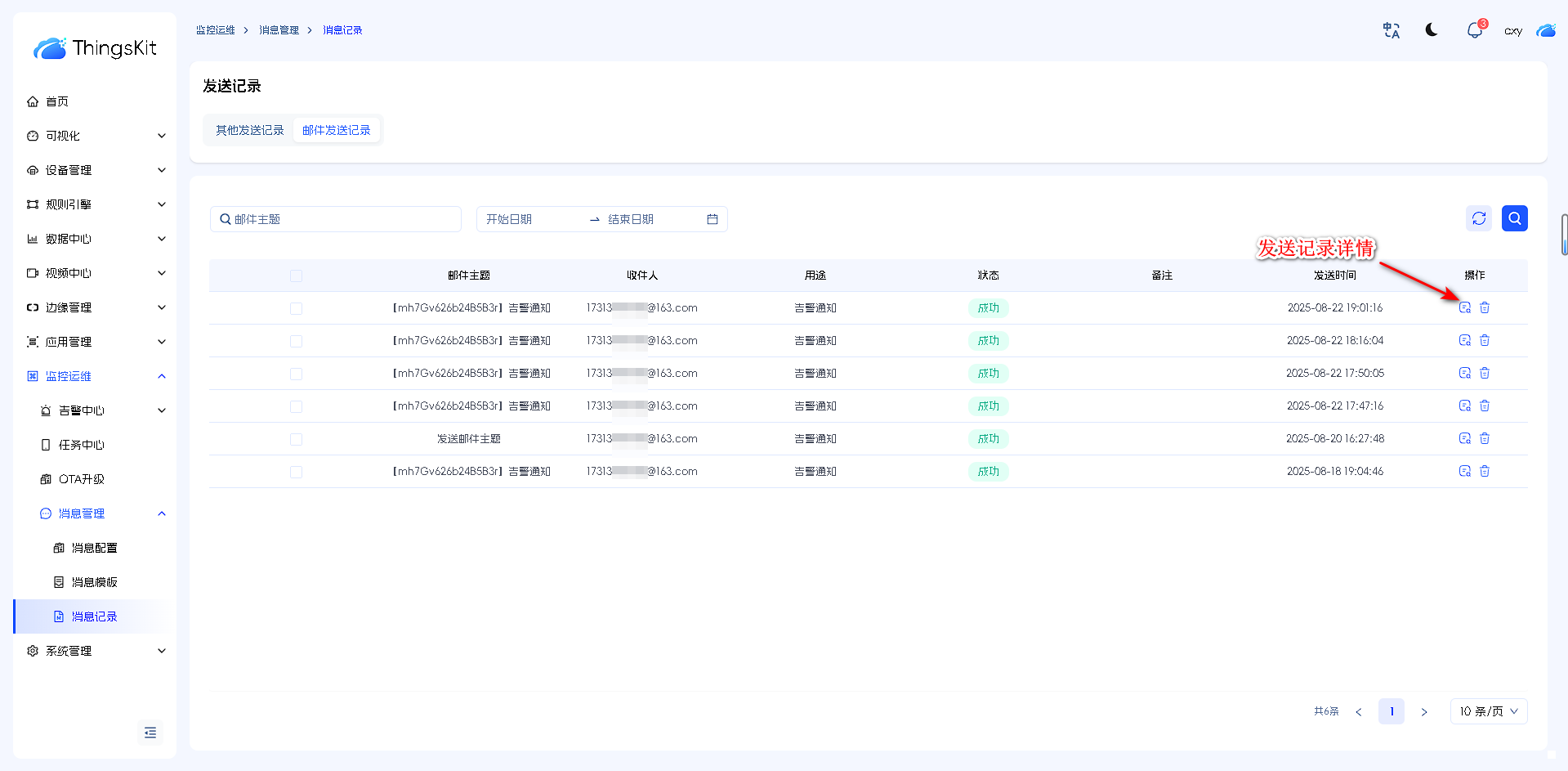The image size is (1568, 771).
Task: Toggle dark mode moon icon
Action: (x=1432, y=30)
